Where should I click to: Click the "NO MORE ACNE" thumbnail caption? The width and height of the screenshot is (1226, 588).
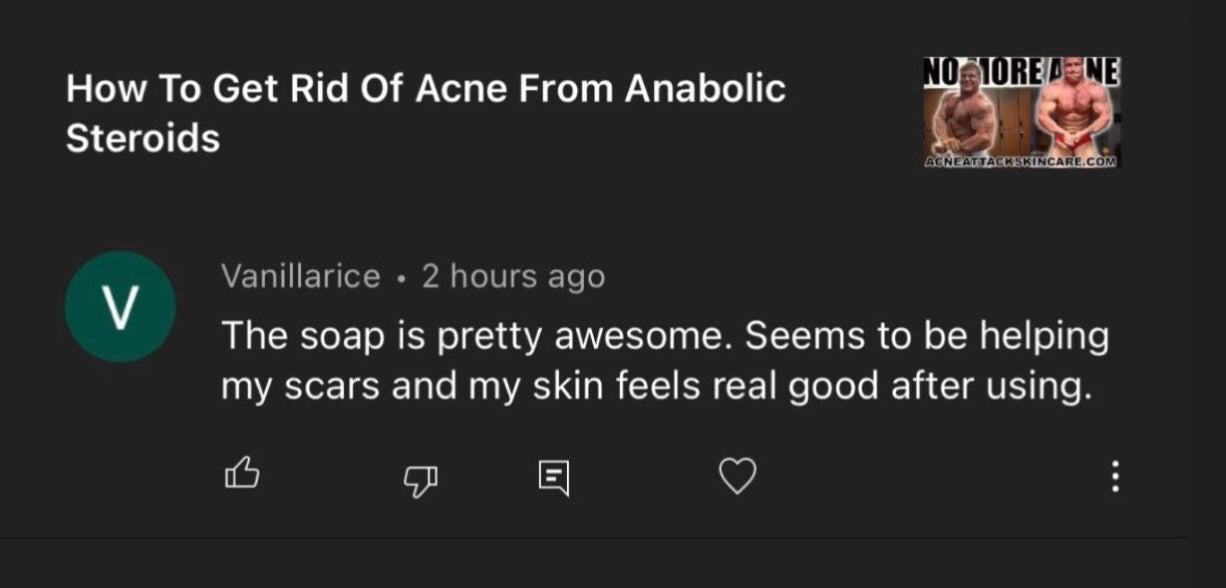click(1021, 71)
